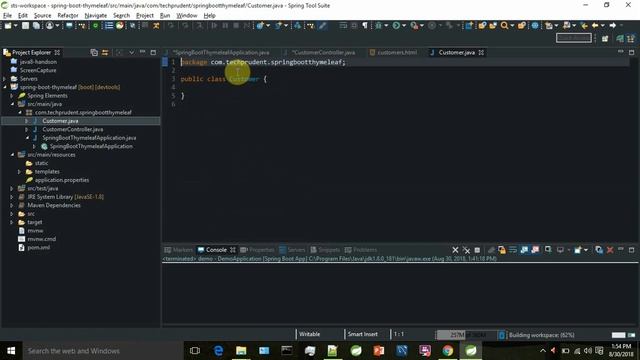640x360 pixels.
Task: Switch to SpringBootThymeleafApplication.java editor tab
Action: point(220,52)
